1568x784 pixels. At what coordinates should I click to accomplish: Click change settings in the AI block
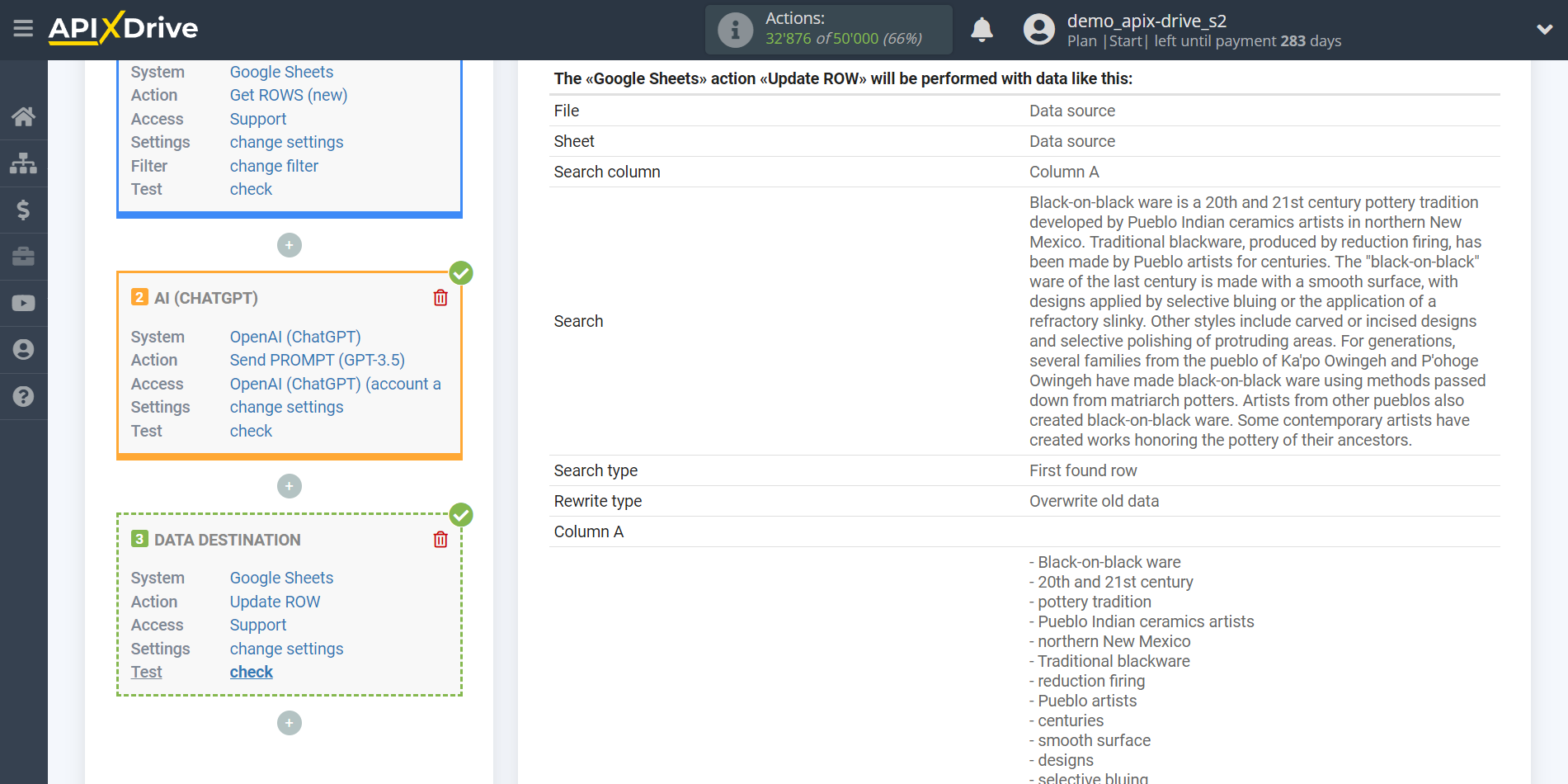(286, 407)
